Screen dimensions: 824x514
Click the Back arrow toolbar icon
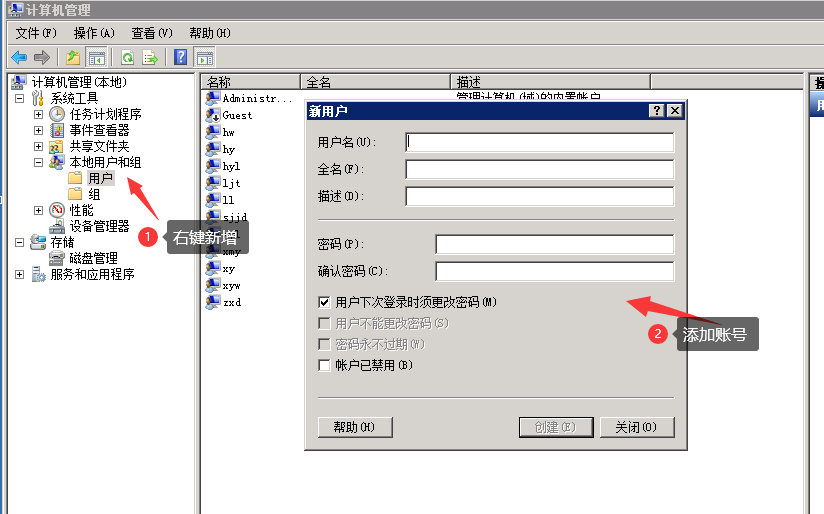click(19, 57)
